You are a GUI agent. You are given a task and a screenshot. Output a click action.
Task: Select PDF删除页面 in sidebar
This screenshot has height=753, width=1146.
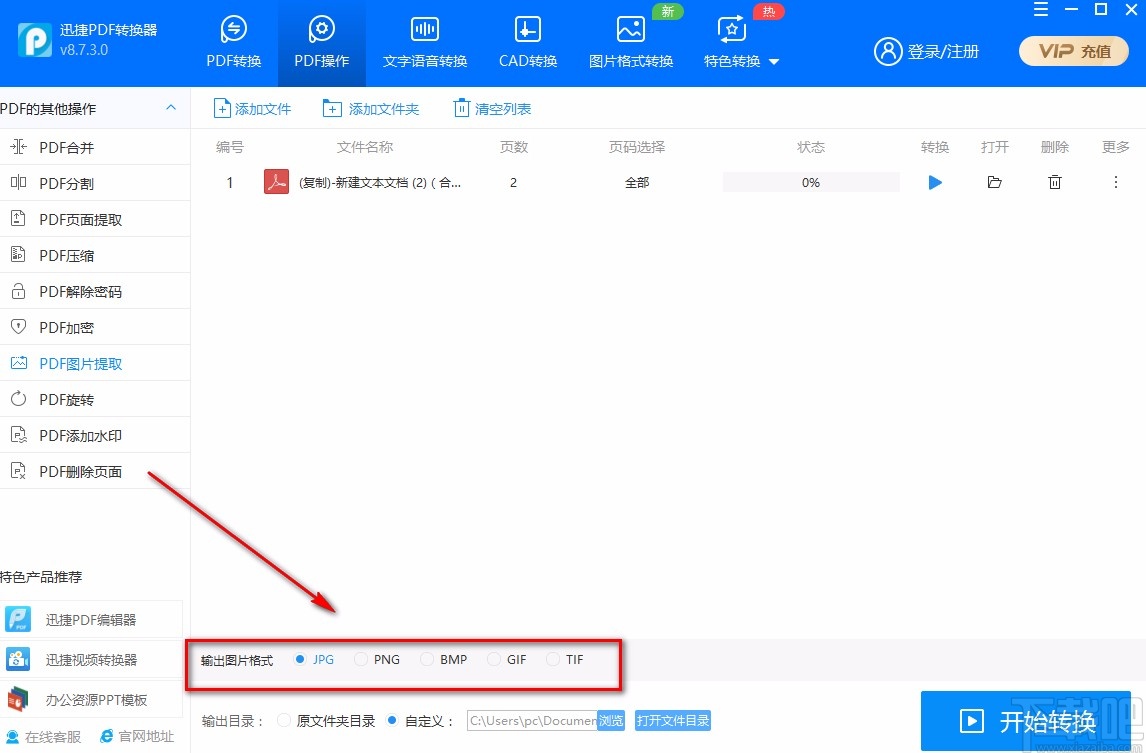[x=95, y=472]
